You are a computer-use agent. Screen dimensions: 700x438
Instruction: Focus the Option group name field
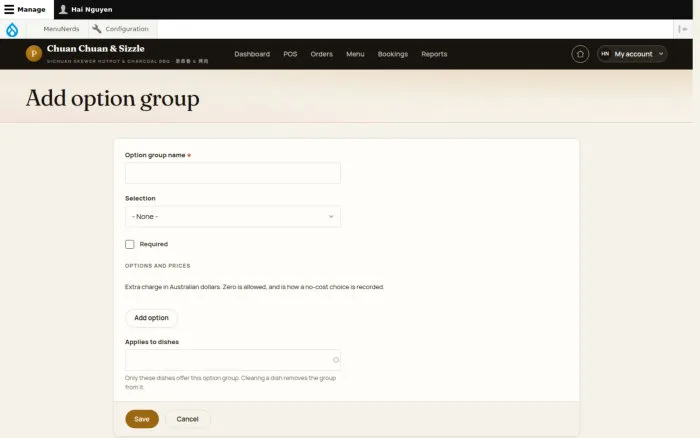(x=233, y=173)
